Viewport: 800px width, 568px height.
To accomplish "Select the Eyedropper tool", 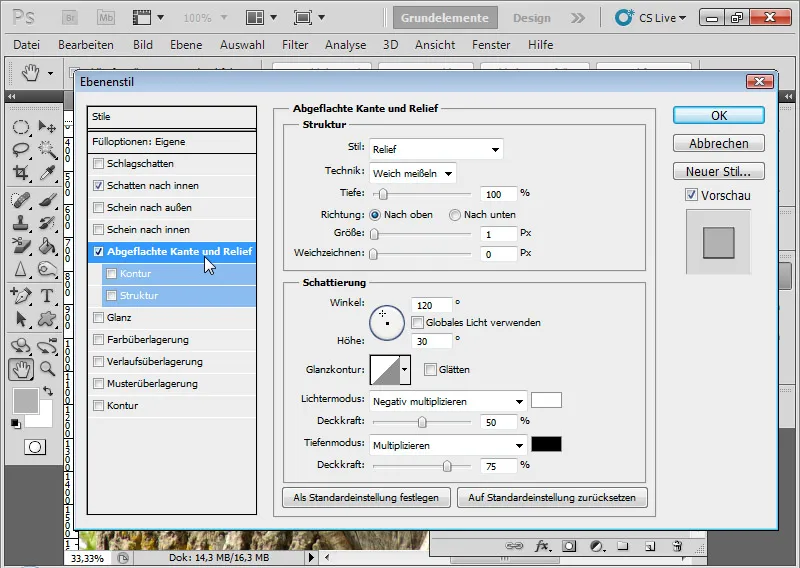I will point(47,173).
